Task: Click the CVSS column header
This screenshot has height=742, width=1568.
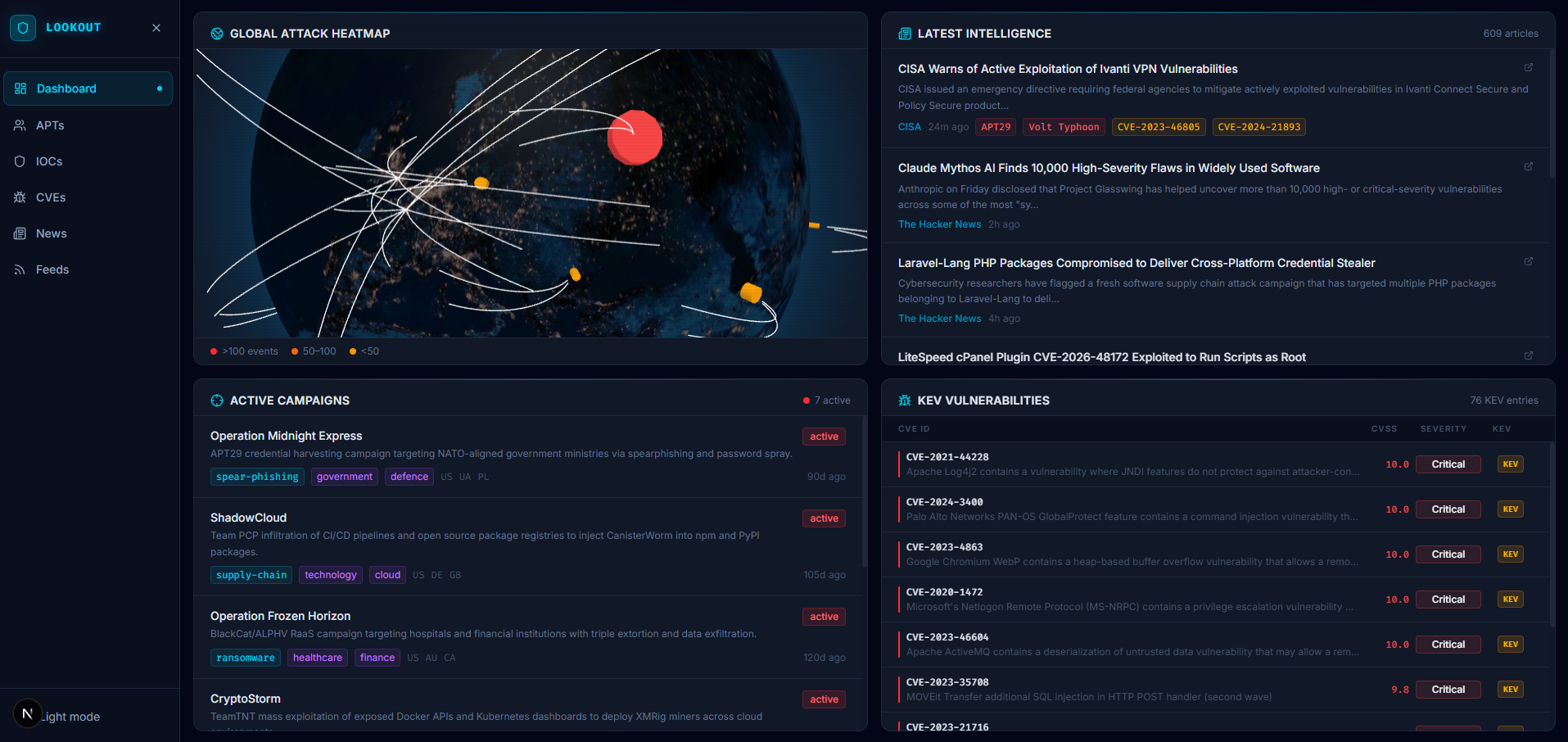Action: tap(1384, 429)
